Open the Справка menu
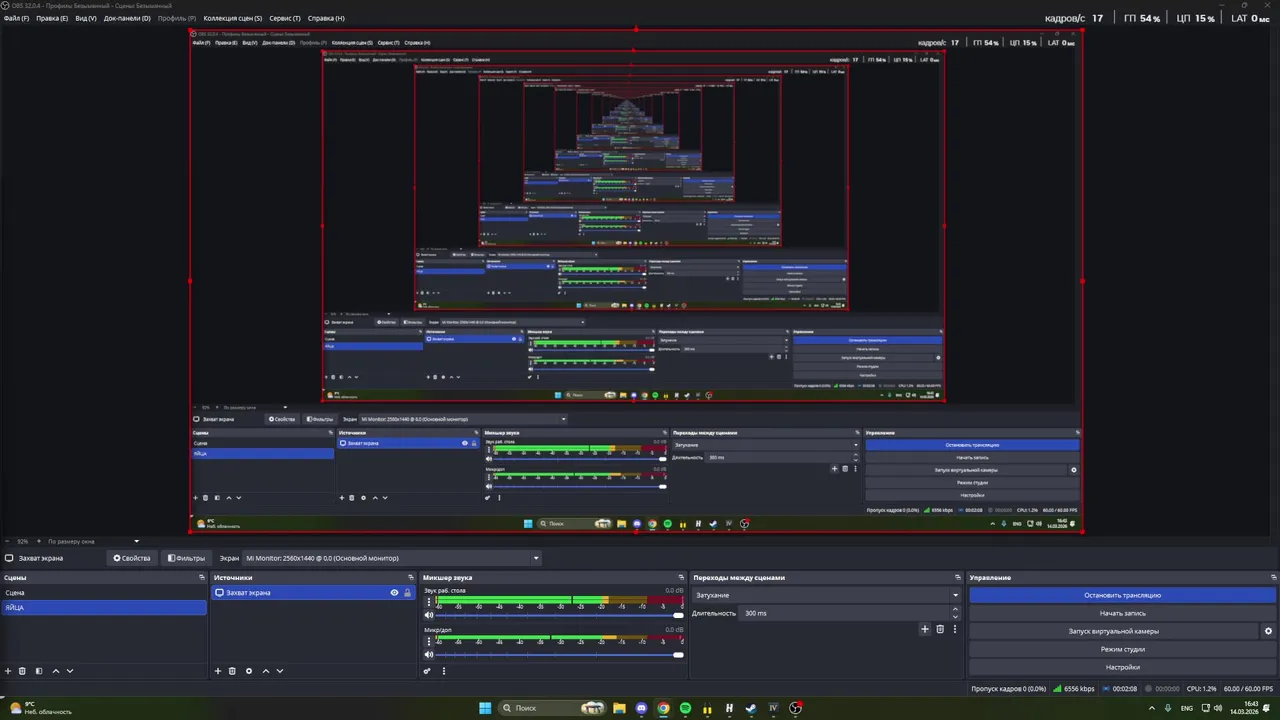This screenshot has width=1280, height=720. (x=326, y=18)
